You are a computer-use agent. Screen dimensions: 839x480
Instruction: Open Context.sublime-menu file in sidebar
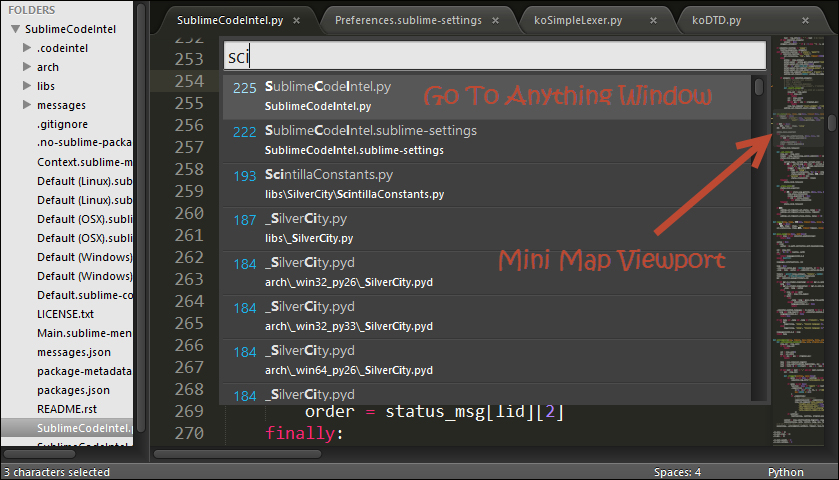[x=85, y=162]
